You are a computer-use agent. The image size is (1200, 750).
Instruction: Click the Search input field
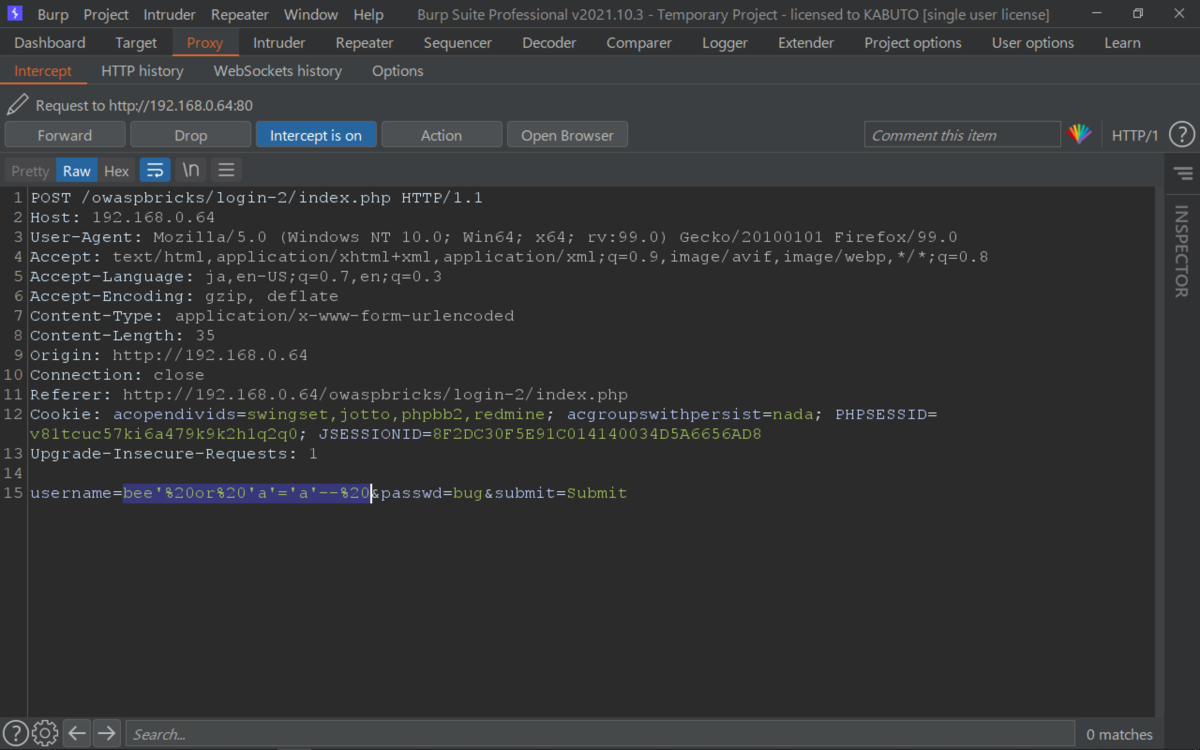(x=600, y=734)
